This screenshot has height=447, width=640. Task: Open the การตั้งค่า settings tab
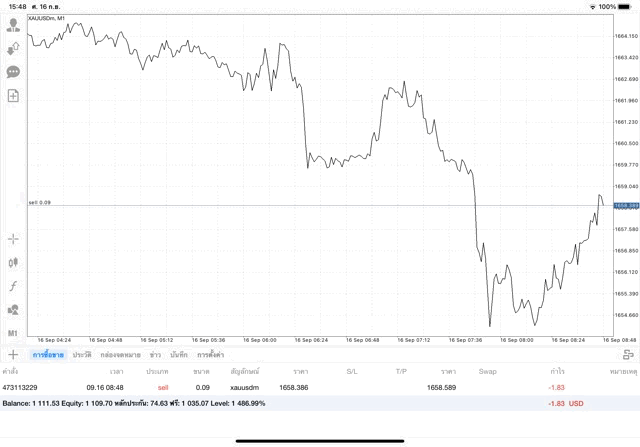click(210, 354)
